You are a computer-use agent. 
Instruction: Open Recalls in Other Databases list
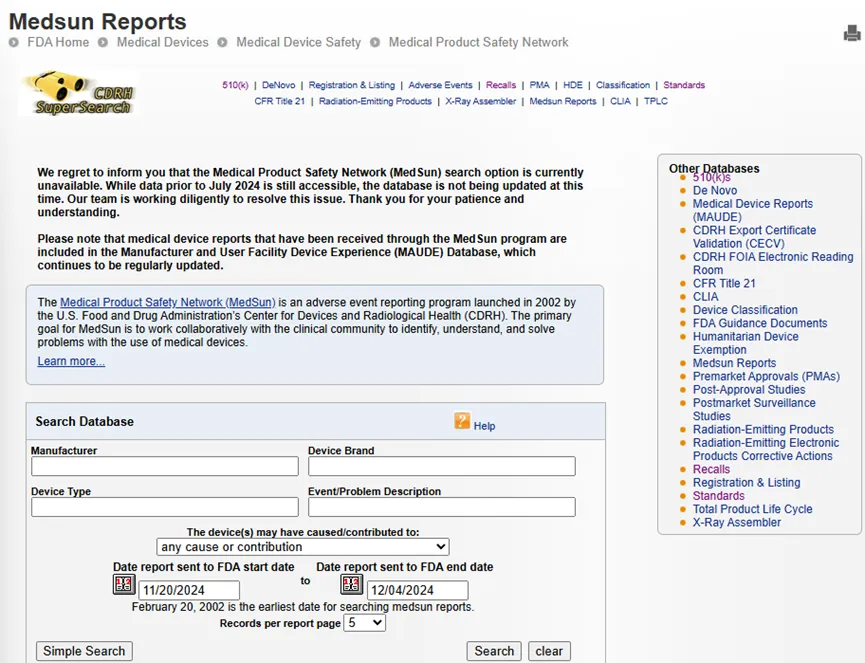click(x=712, y=469)
